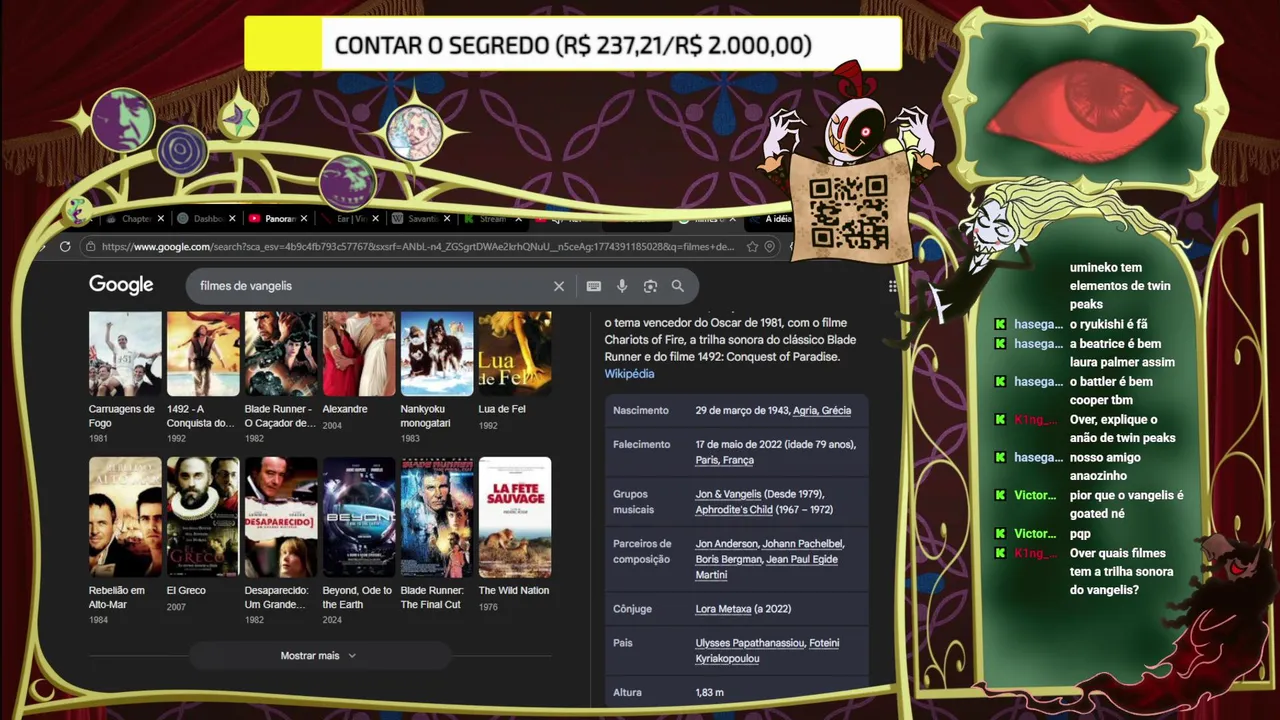Expand the Mostrar mais film list
This screenshot has width=1280, height=720.
(318, 656)
